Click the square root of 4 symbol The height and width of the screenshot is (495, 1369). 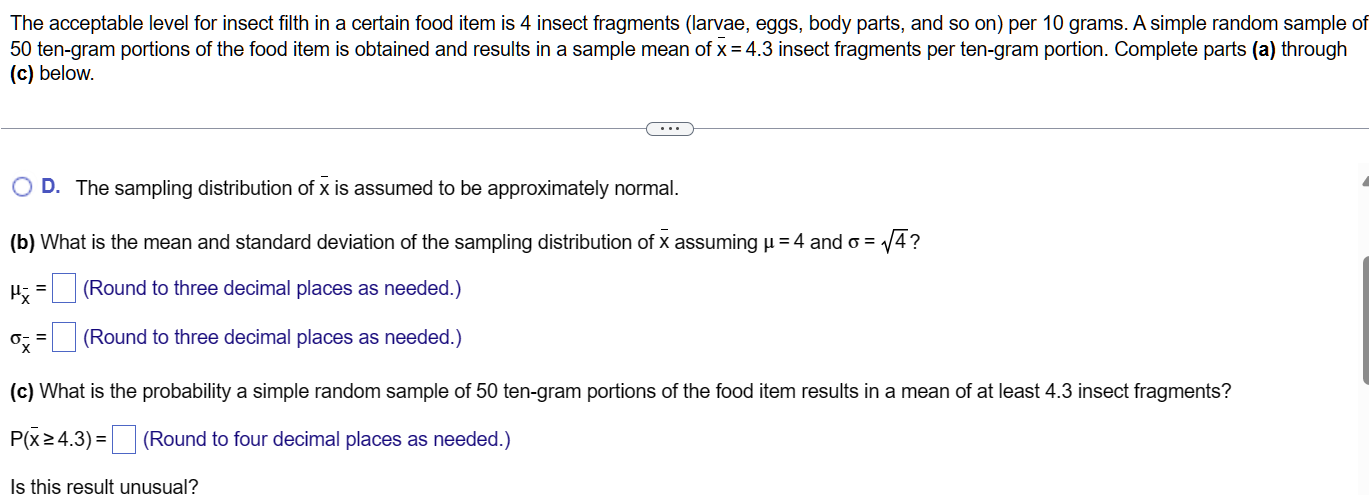tap(895, 242)
